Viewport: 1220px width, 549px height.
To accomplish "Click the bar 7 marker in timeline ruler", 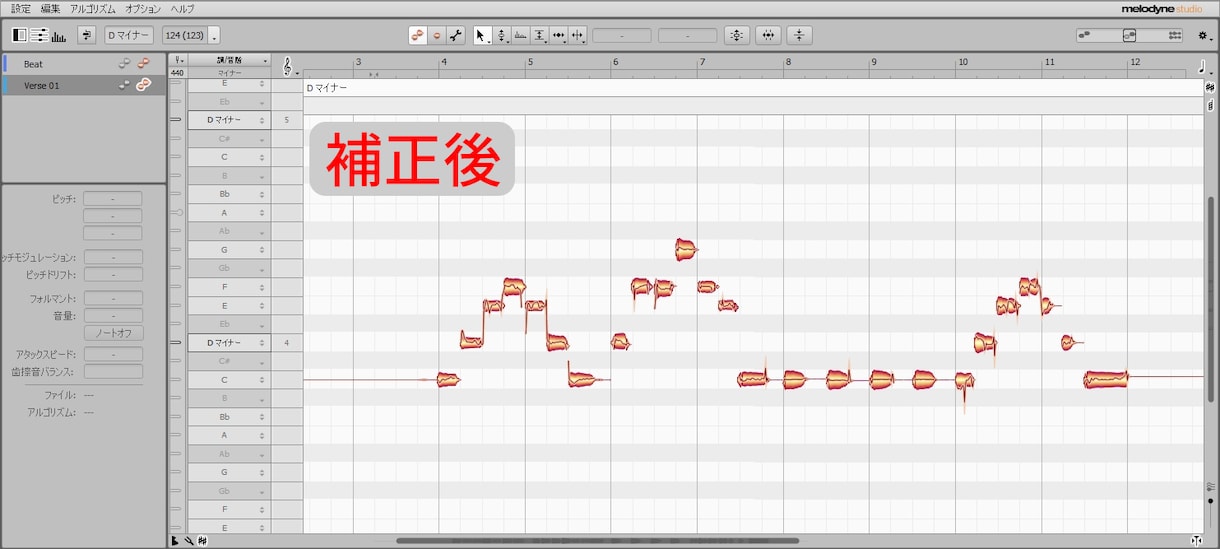I will [x=704, y=62].
